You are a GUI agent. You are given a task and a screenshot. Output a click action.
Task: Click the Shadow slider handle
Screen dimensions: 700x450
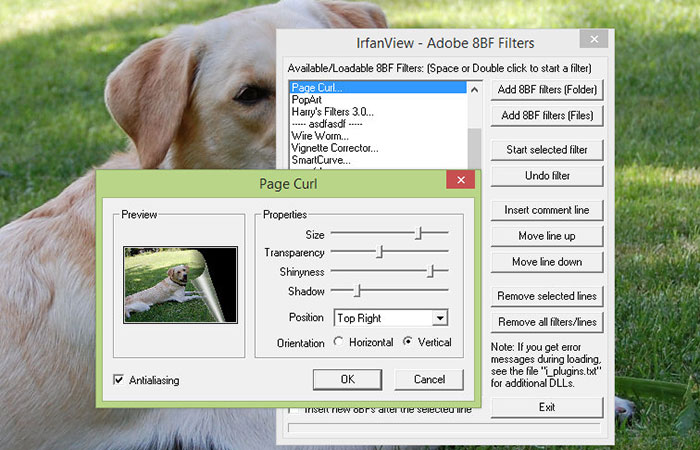357,291
